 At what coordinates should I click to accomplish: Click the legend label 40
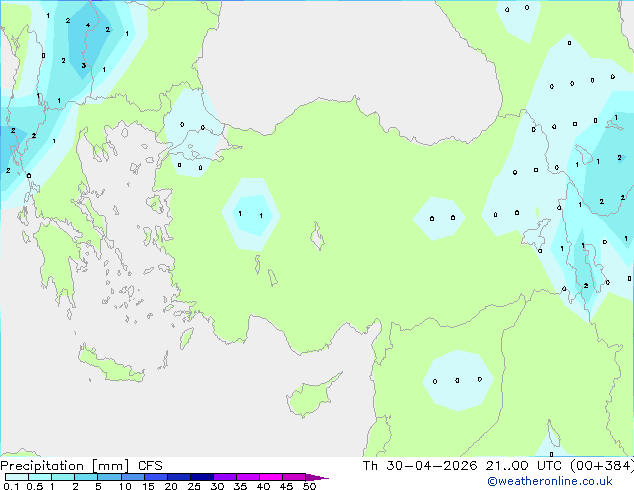[263, 486]
